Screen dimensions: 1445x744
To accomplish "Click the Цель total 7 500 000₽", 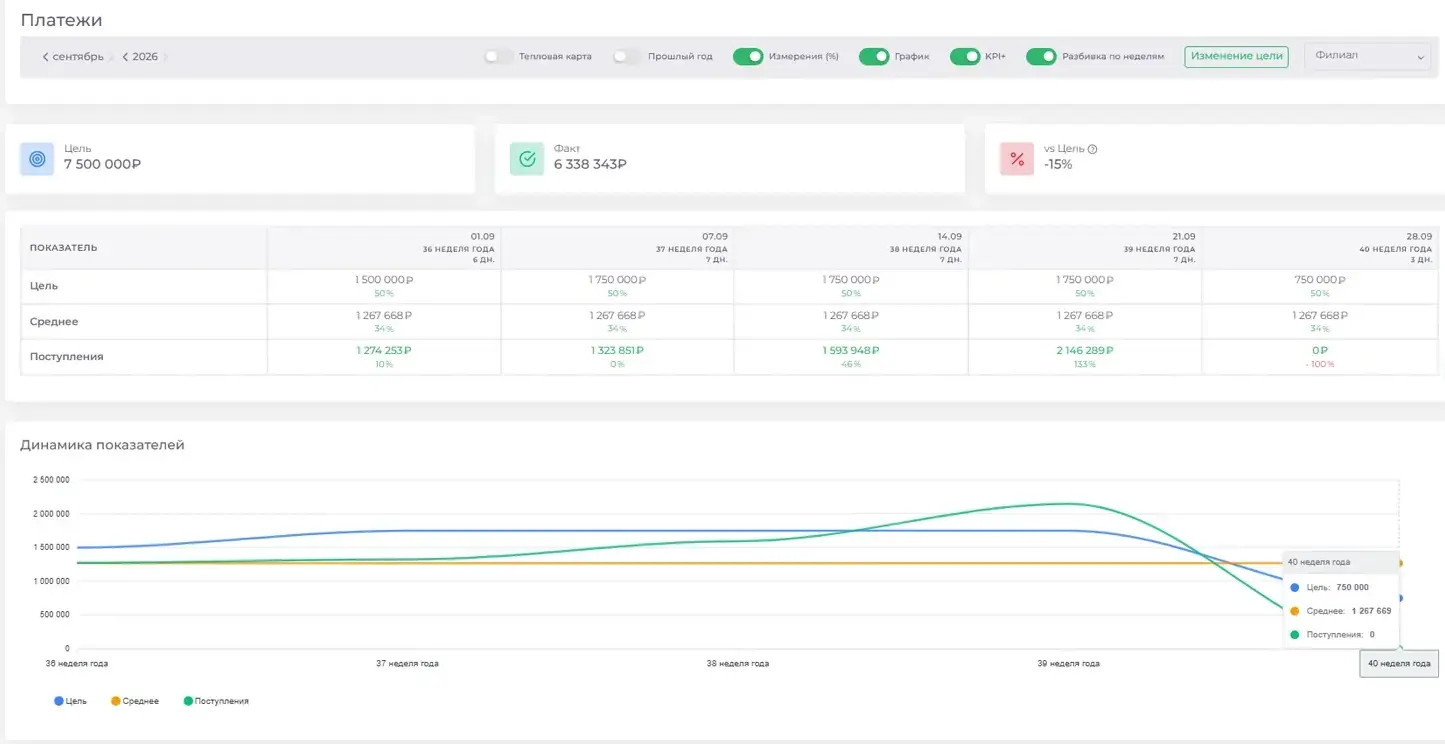I will click(102, 165).
